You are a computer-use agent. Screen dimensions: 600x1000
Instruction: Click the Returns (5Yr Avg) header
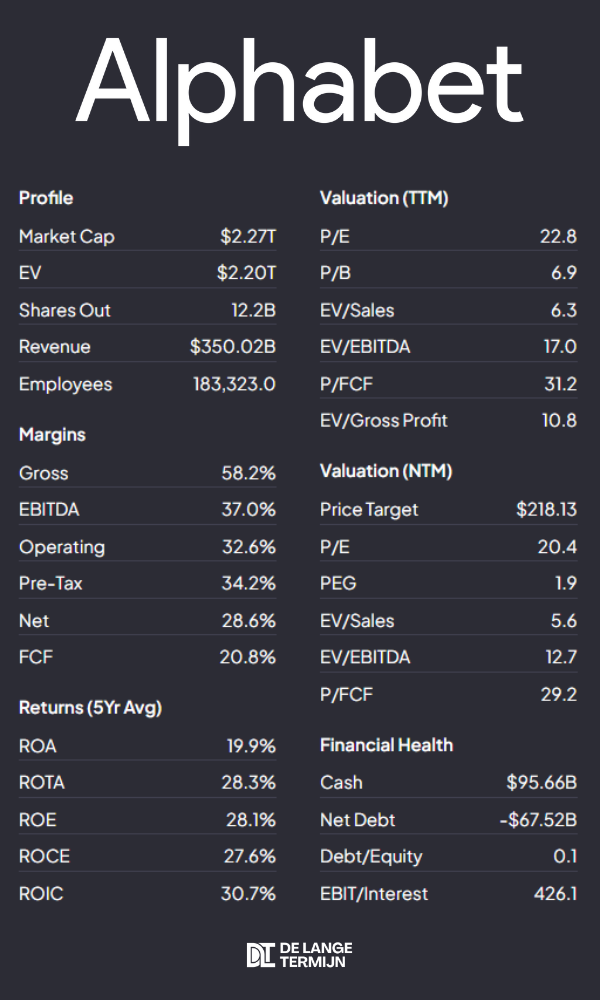90,708
